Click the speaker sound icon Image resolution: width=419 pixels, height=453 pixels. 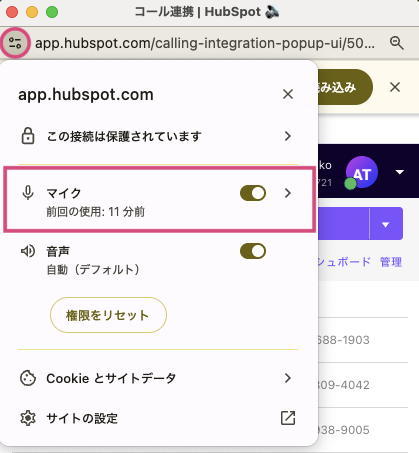pyautogui.click(x=28, y=251)
